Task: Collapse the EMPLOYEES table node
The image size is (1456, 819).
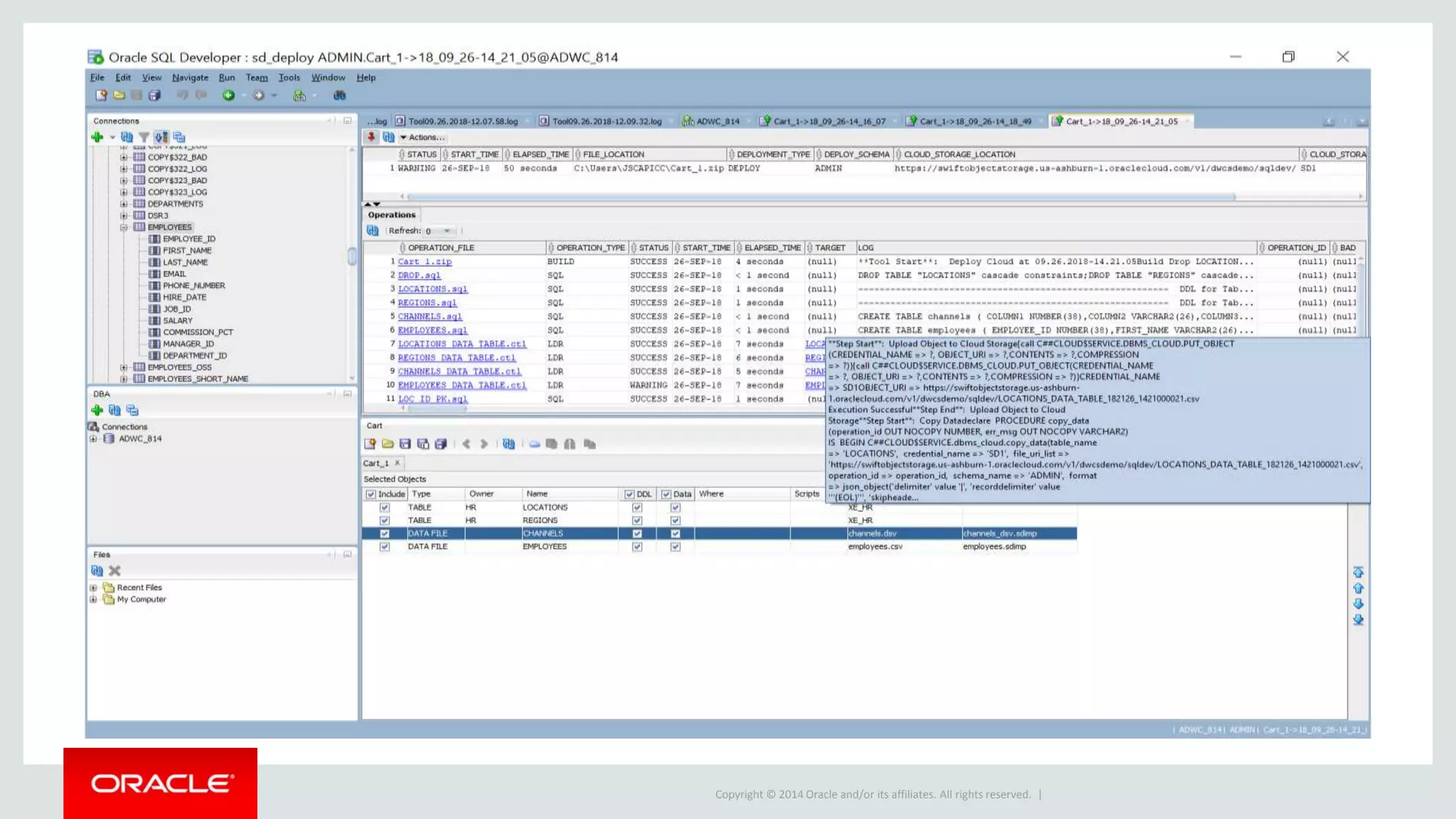Action: point(124,227)
